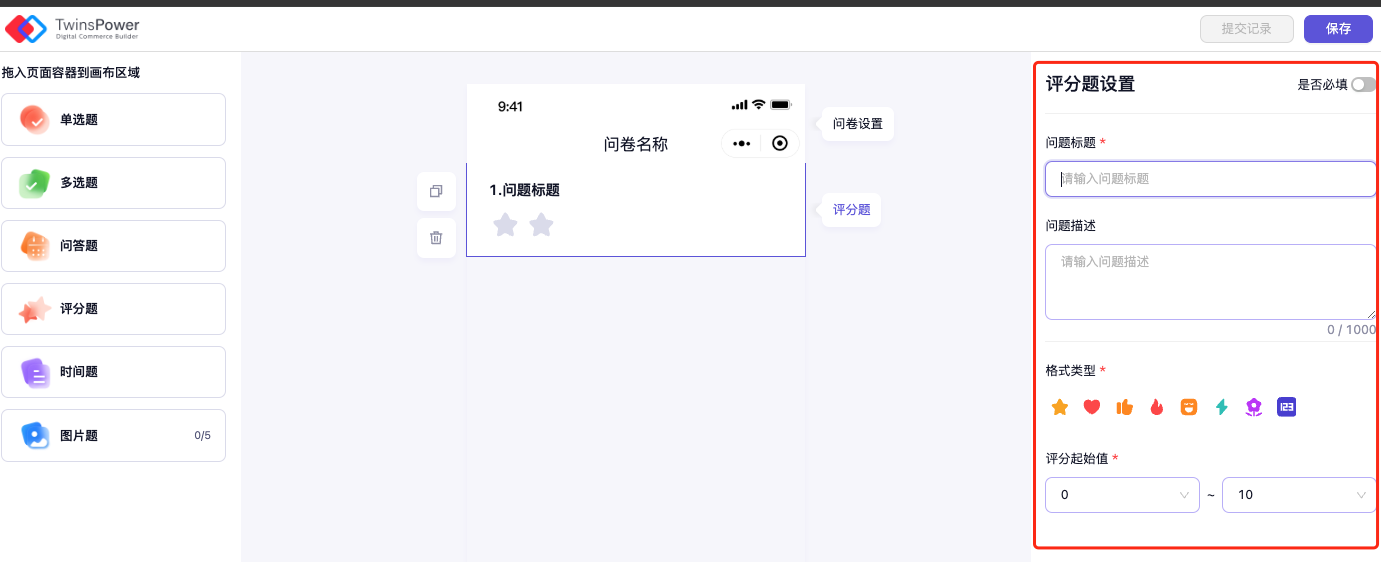The height and width of the screenshot is (562, 1381).
Task: Select the orange star rating format
Action: 1060,407
